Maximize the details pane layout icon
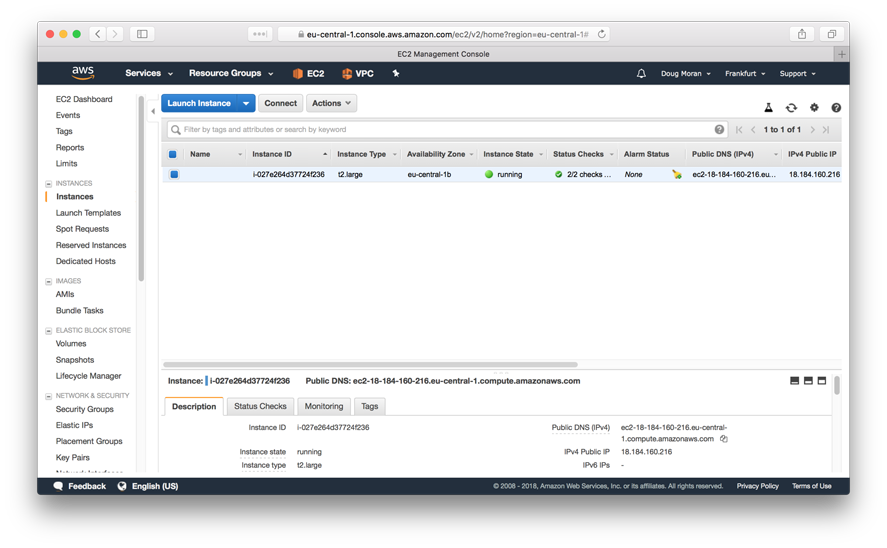This screenshot has height=548, width=887. 822,381
